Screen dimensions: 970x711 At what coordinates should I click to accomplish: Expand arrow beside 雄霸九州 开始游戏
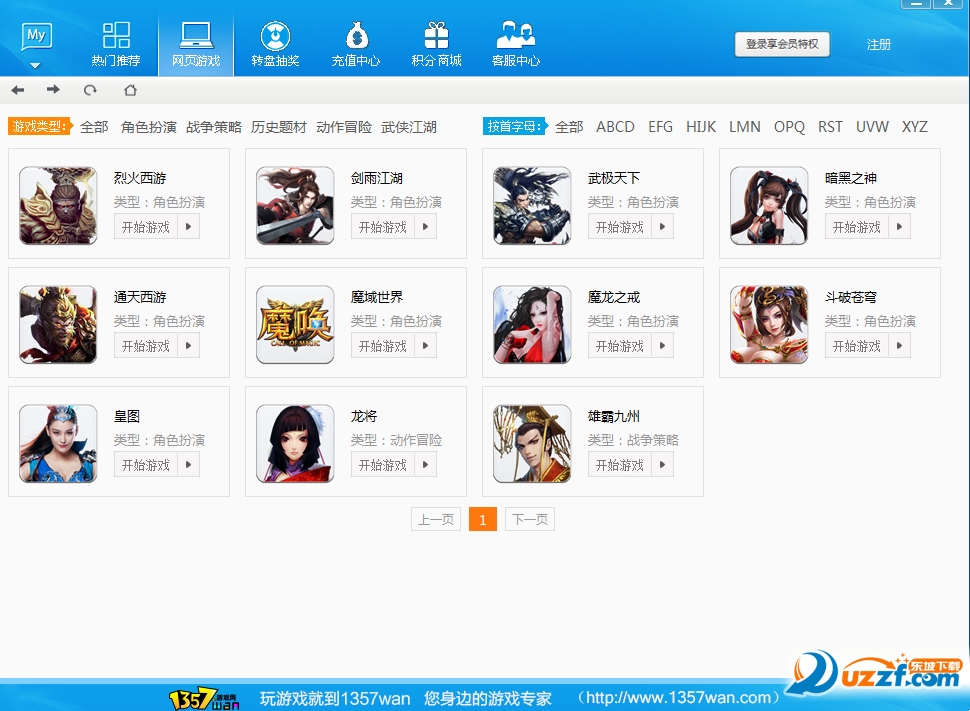coord(663,465)
